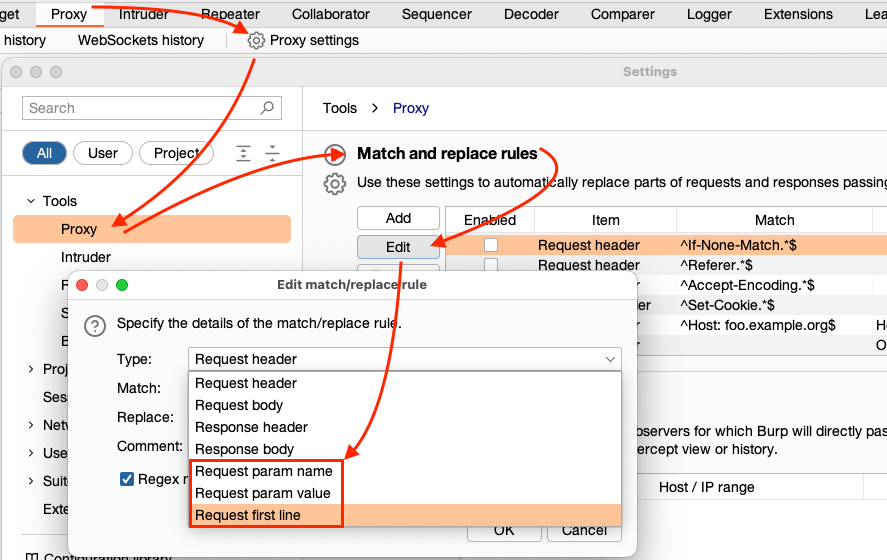The width and height of the screenshot is (887, 560).
Task: Click the gear icon beside Match and replace description
Action: tap(335, 183)
